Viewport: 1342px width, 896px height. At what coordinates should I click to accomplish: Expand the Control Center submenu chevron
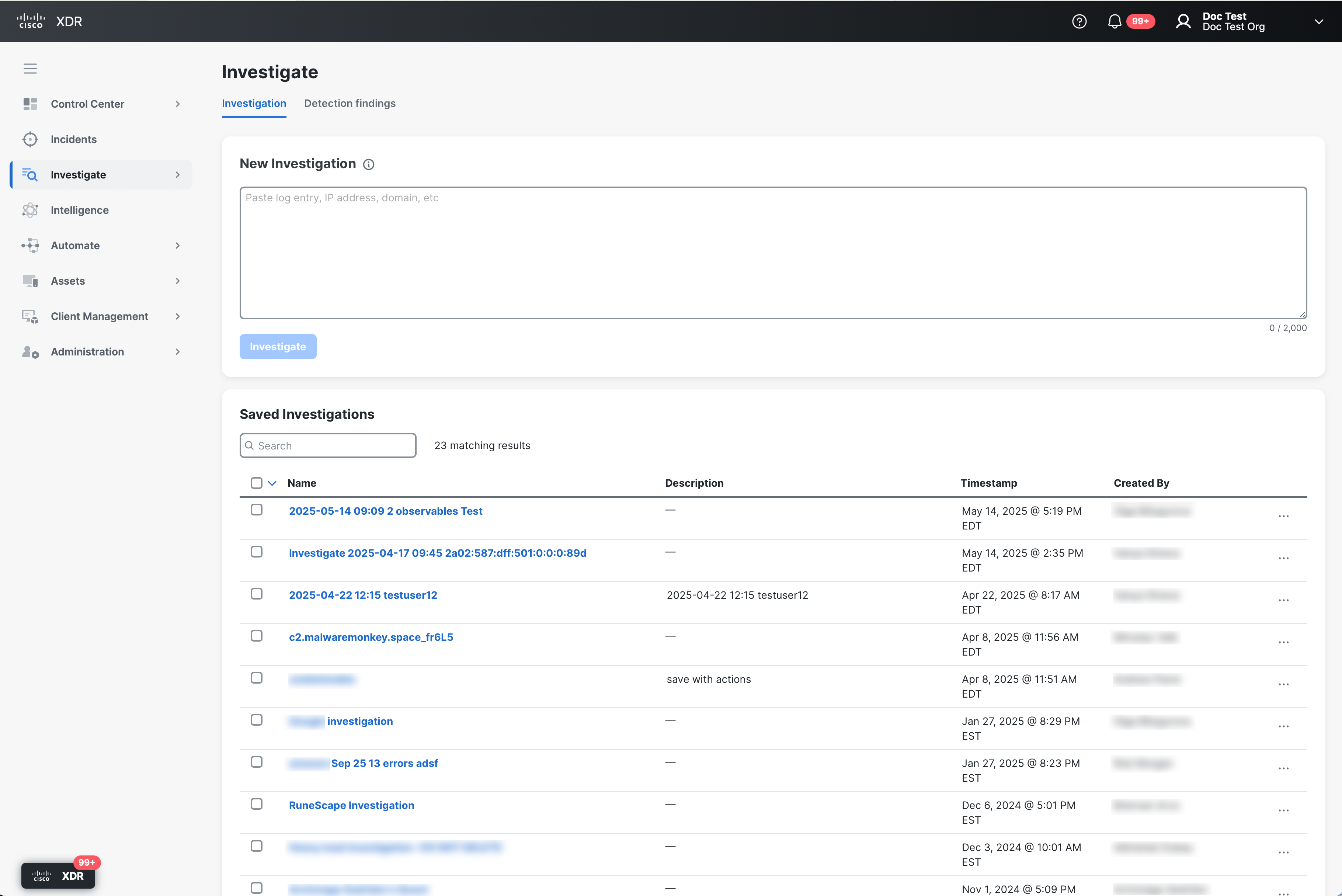point(178,104)
